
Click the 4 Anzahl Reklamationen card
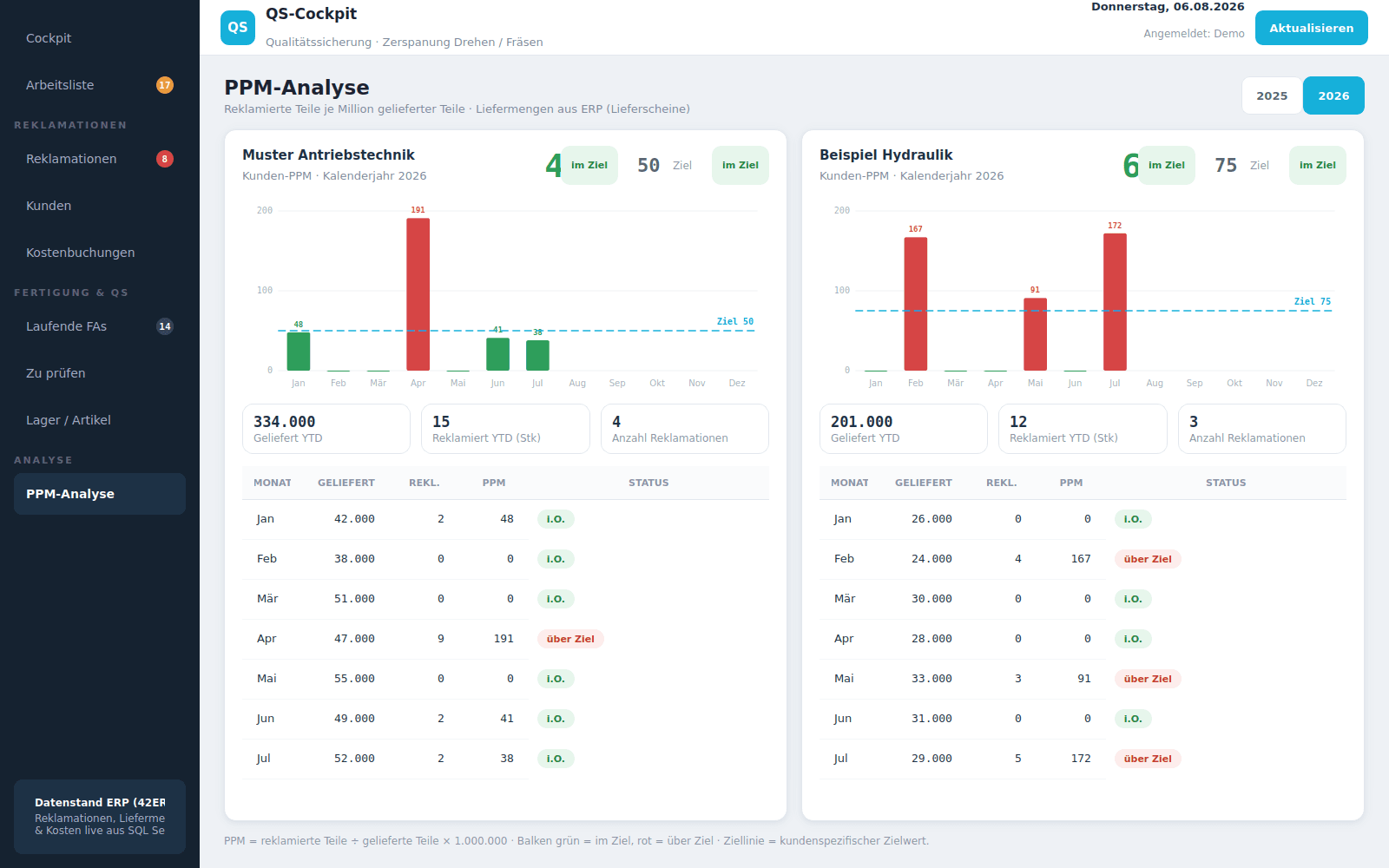(685, 429)
